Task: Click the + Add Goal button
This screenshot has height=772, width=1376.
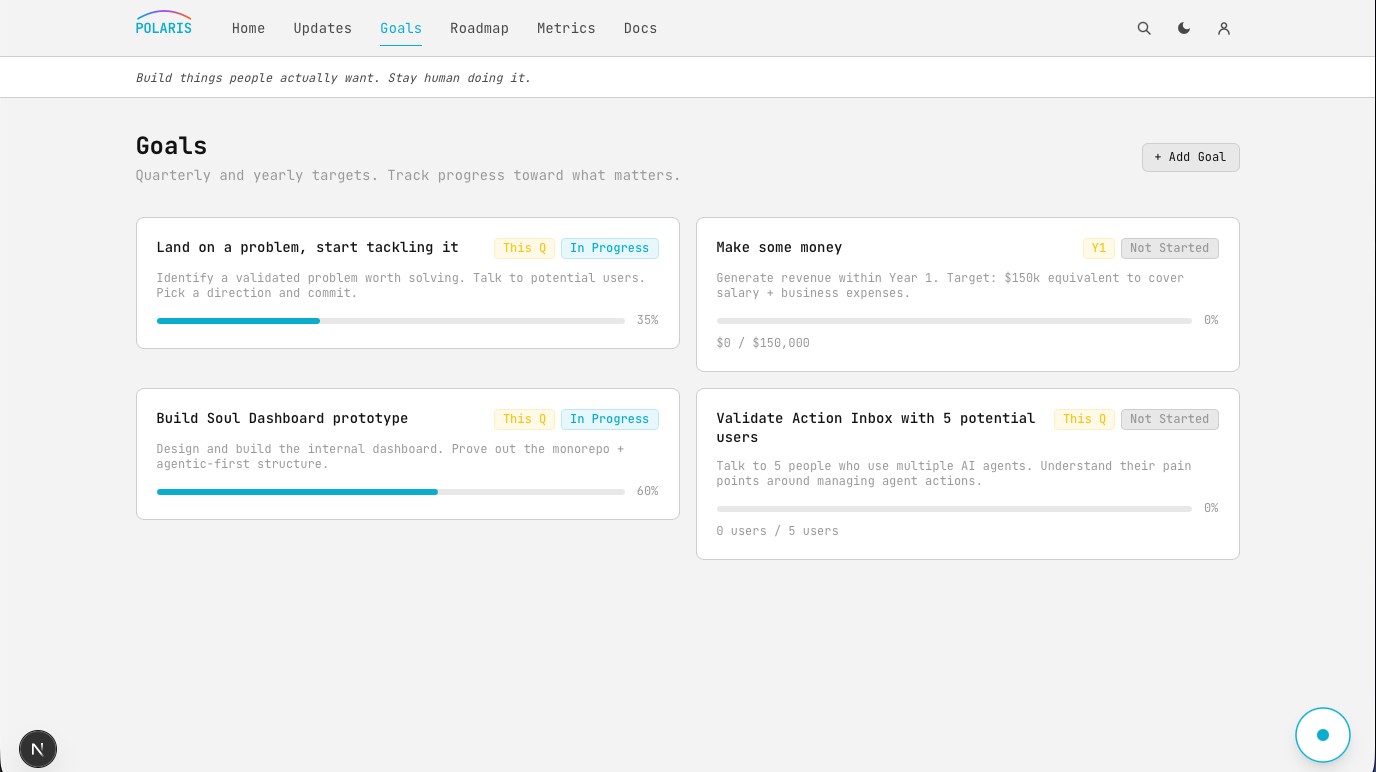Action: click(x=1190, y=157)
